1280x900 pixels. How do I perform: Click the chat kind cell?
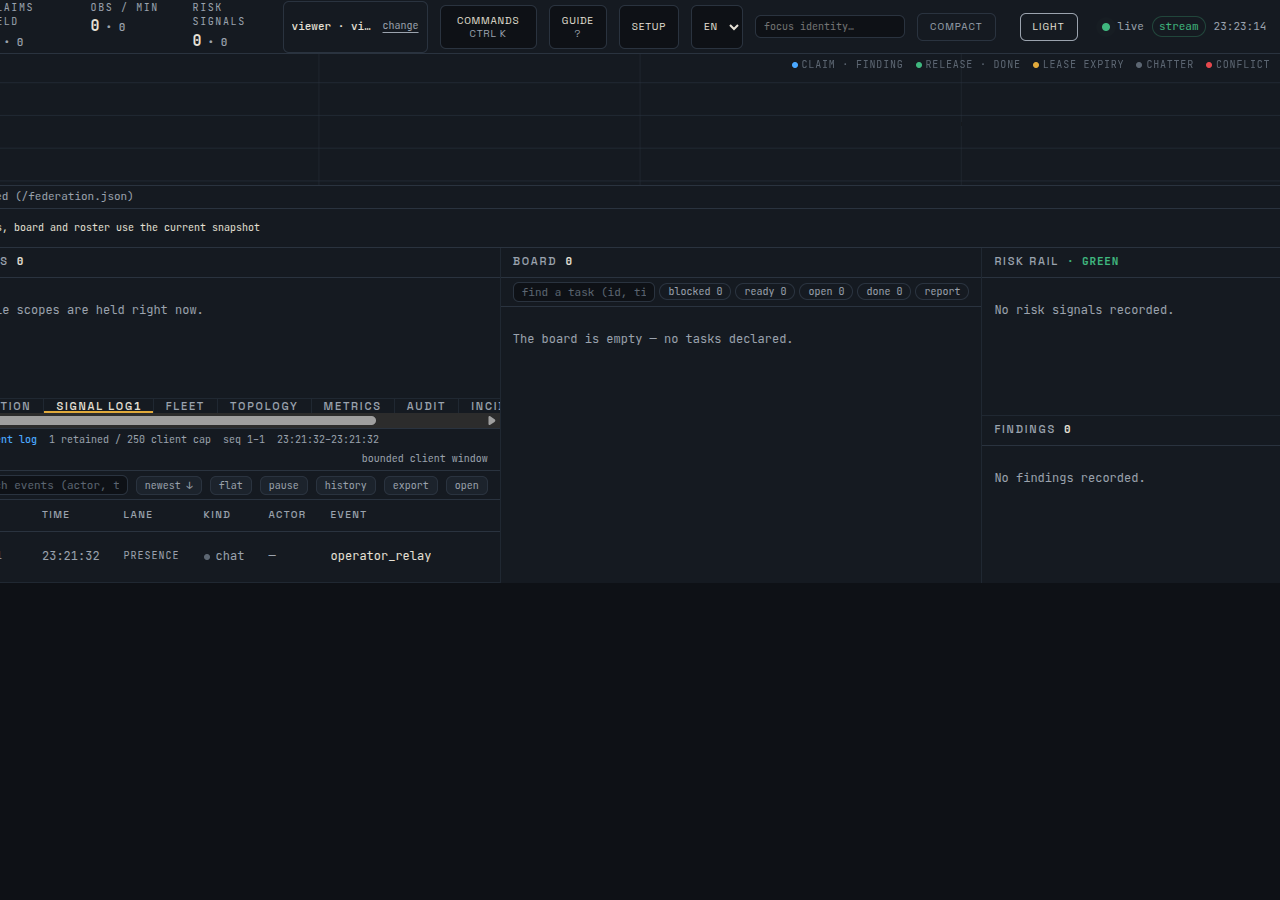pyautogui.click(x=224, y=556)
